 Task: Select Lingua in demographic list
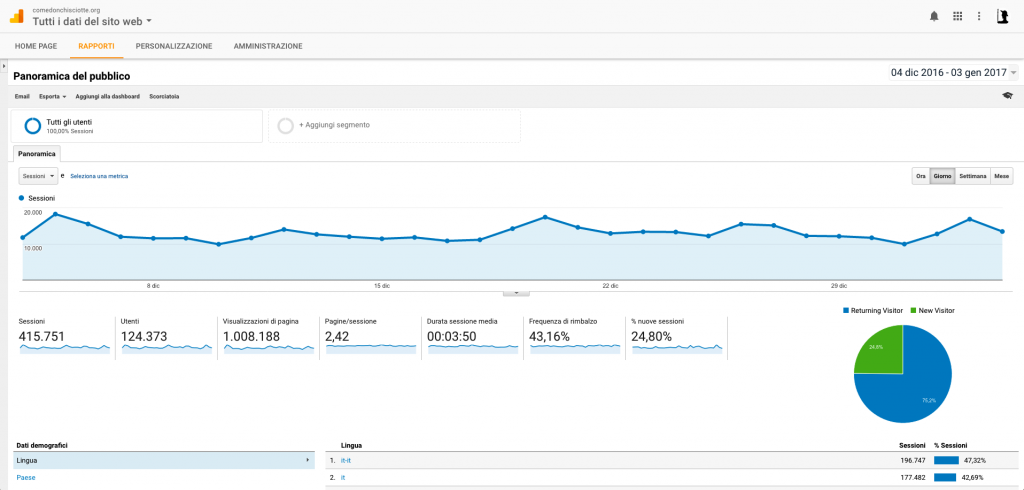click(x=163, y=461)
